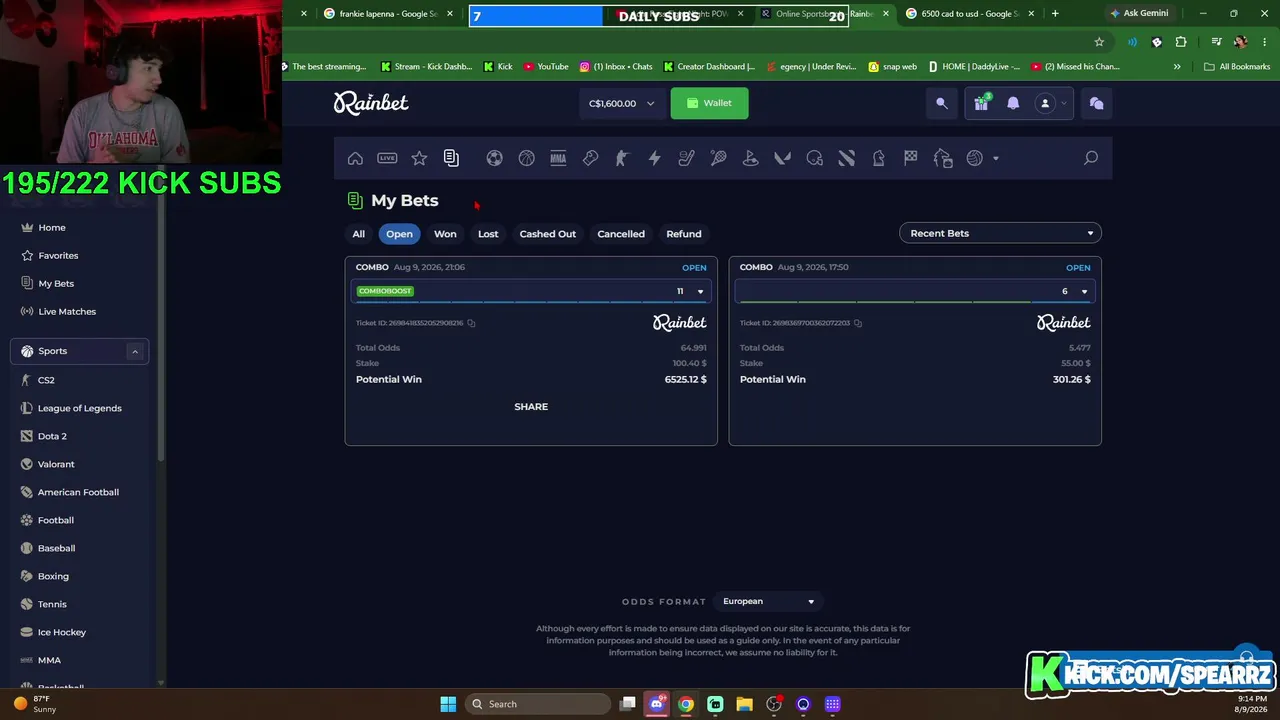Select the Open bets filter
Screen dimensions: 1280x720
point(399,234)
